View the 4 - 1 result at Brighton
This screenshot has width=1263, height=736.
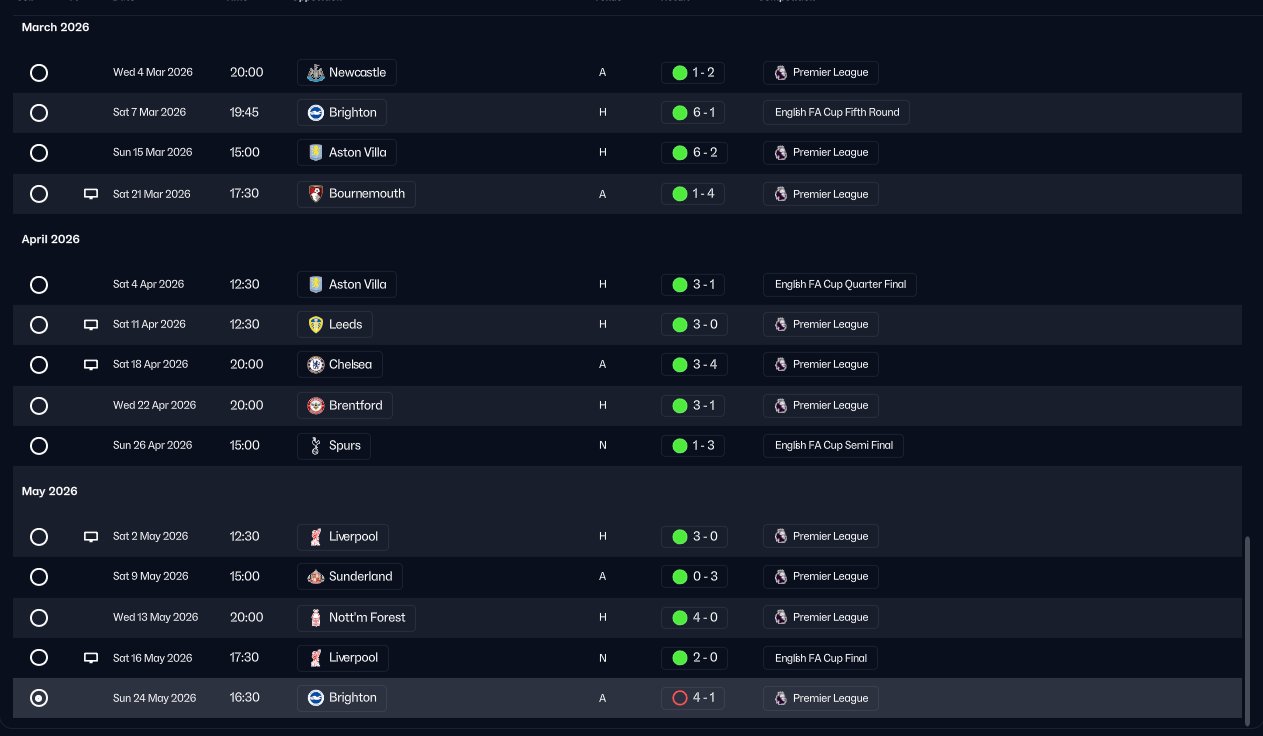coord(693,698)
